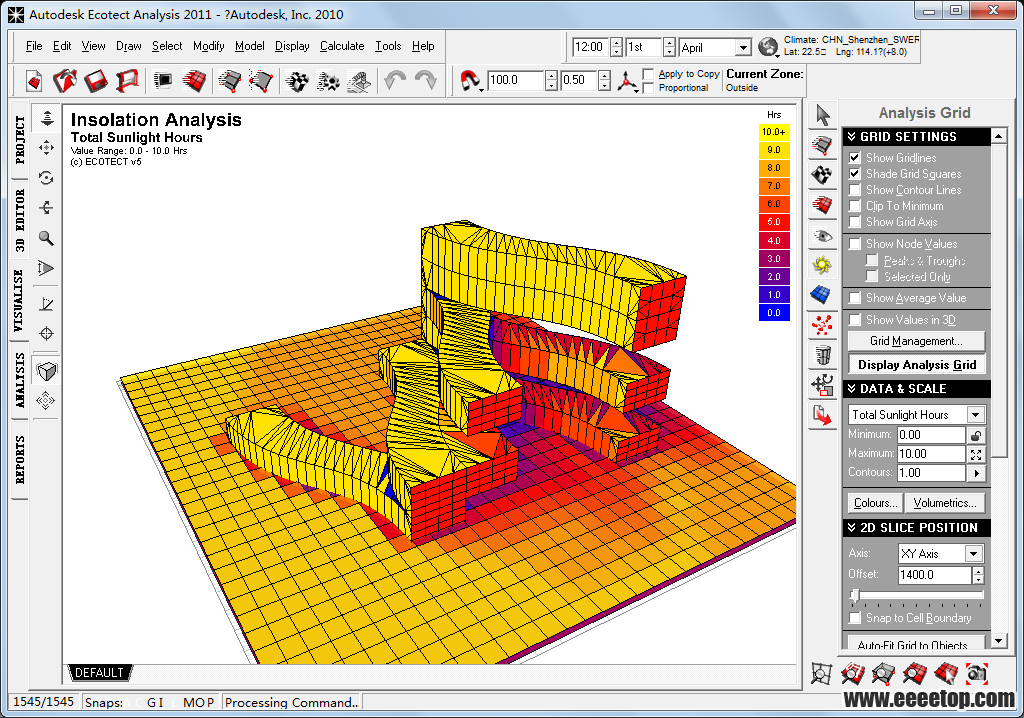Enable Show Contour Lines checkbox

(855, 190)
